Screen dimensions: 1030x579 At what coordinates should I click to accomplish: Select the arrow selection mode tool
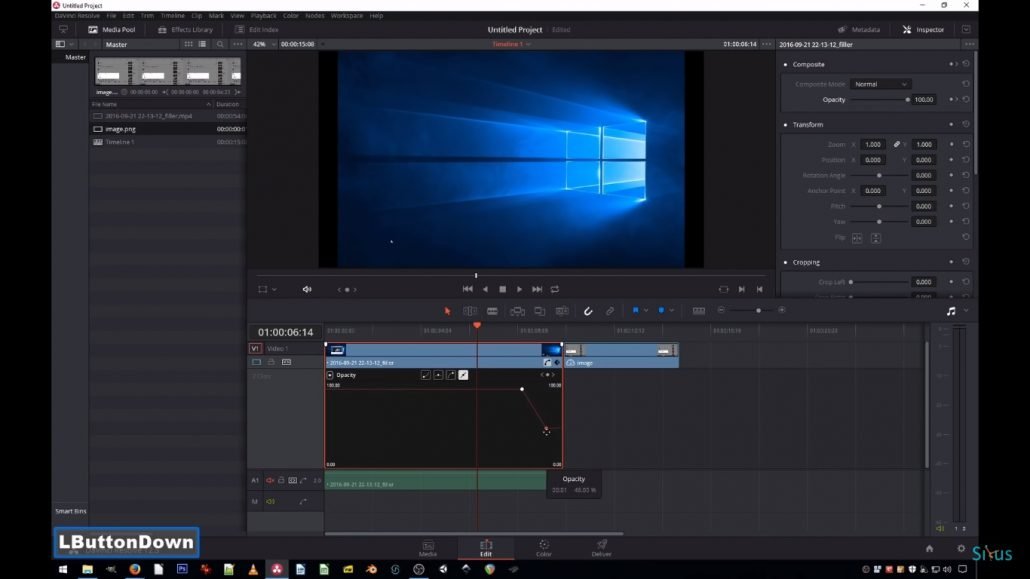tap(447, 311)
